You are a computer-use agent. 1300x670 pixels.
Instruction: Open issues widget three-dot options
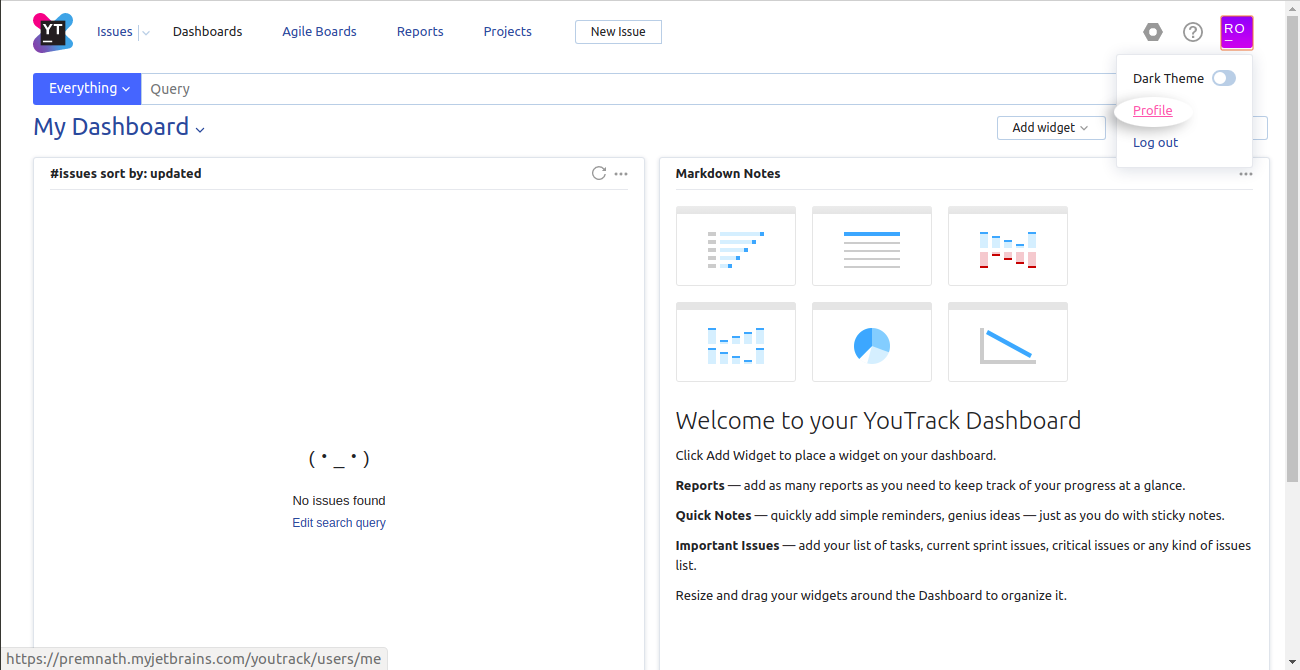coord(621,174)
